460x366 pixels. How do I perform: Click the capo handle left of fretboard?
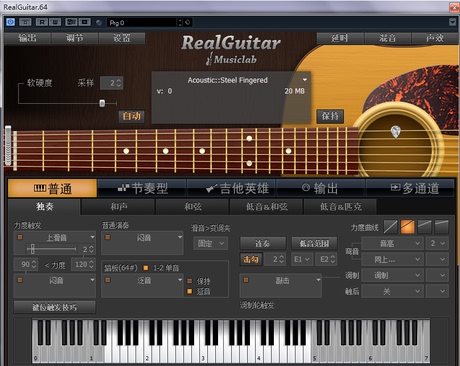(x=8, y=146)
